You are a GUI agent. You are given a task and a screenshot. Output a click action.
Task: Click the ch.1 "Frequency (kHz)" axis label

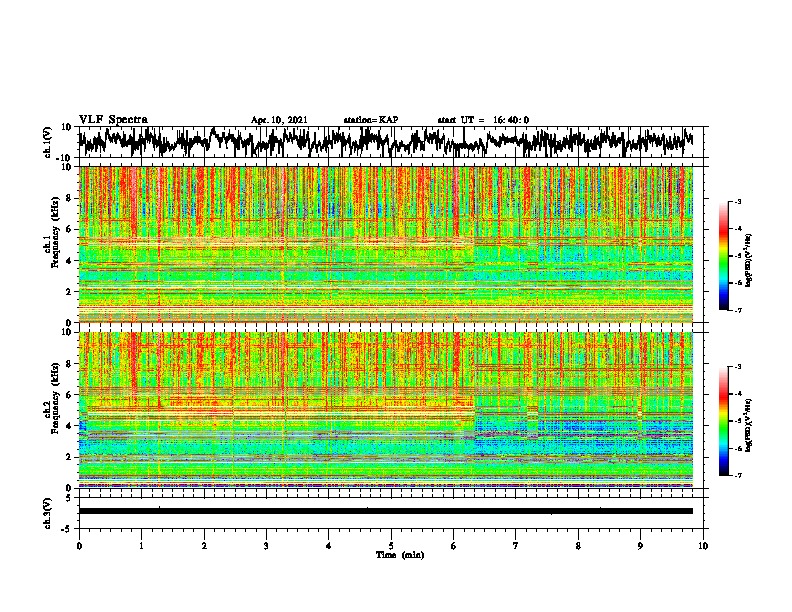[x=55, y=233]
